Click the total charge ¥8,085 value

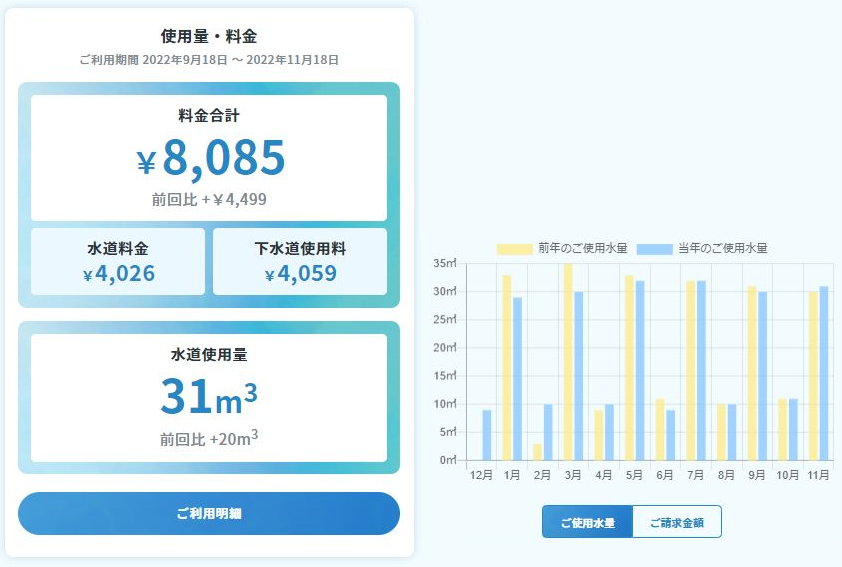pos(210,158)
